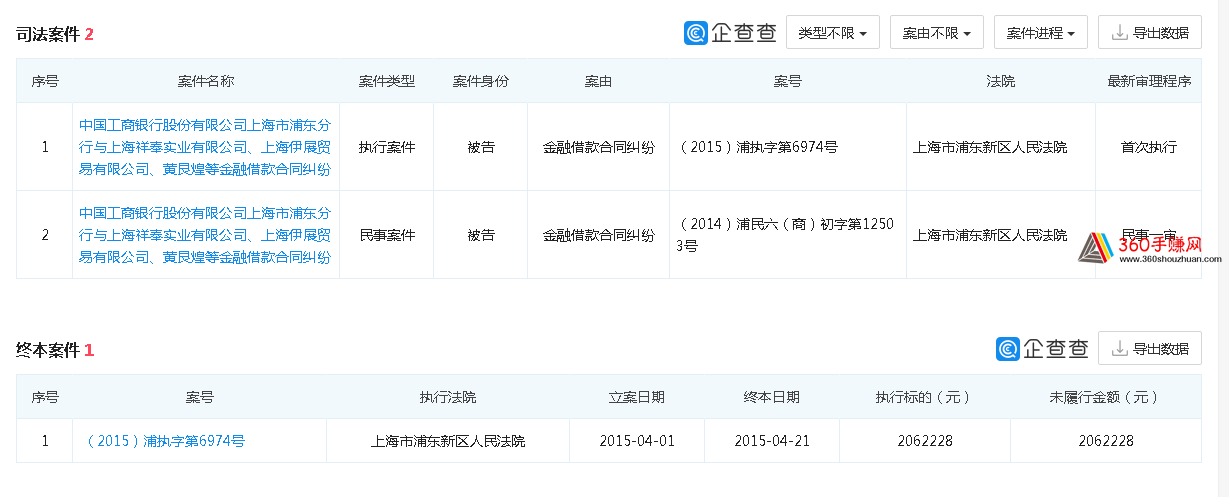Select the 案件名称 column header
The image size is (1229, 497).
(206, 81)
